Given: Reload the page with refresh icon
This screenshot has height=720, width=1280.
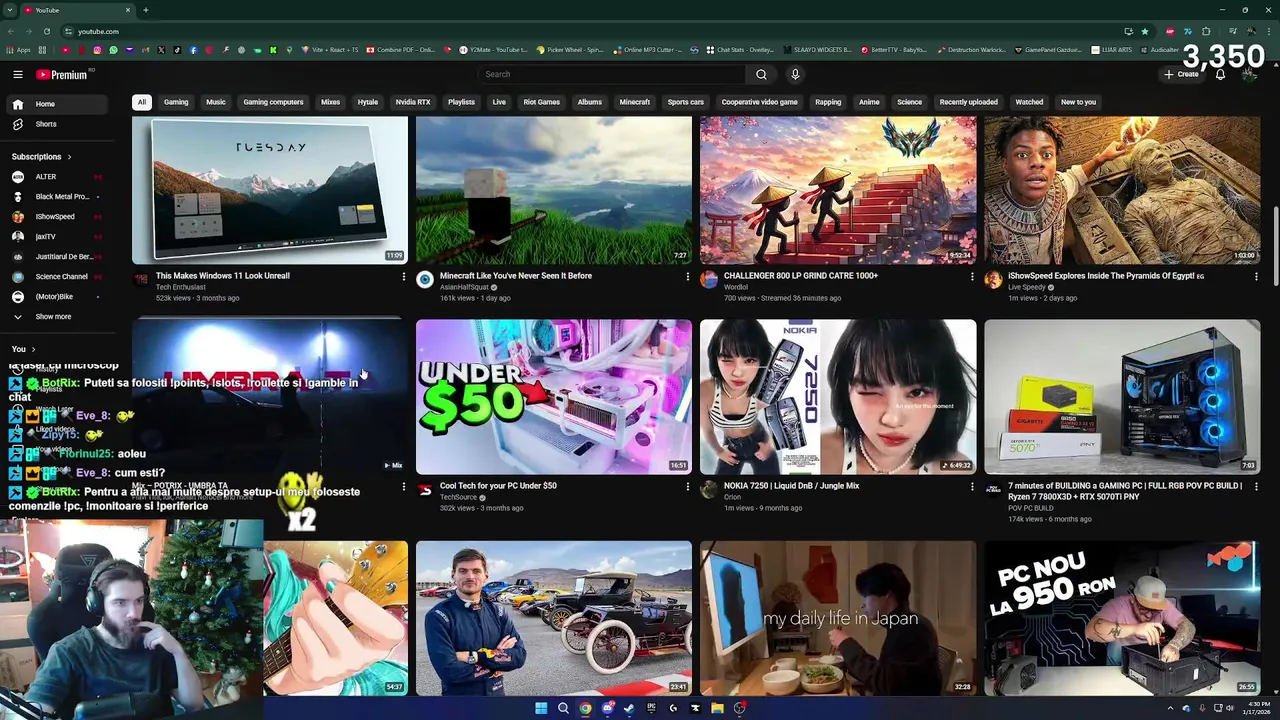Looking at the screenshot, I should pyautogui.click(x=46, y=31).
